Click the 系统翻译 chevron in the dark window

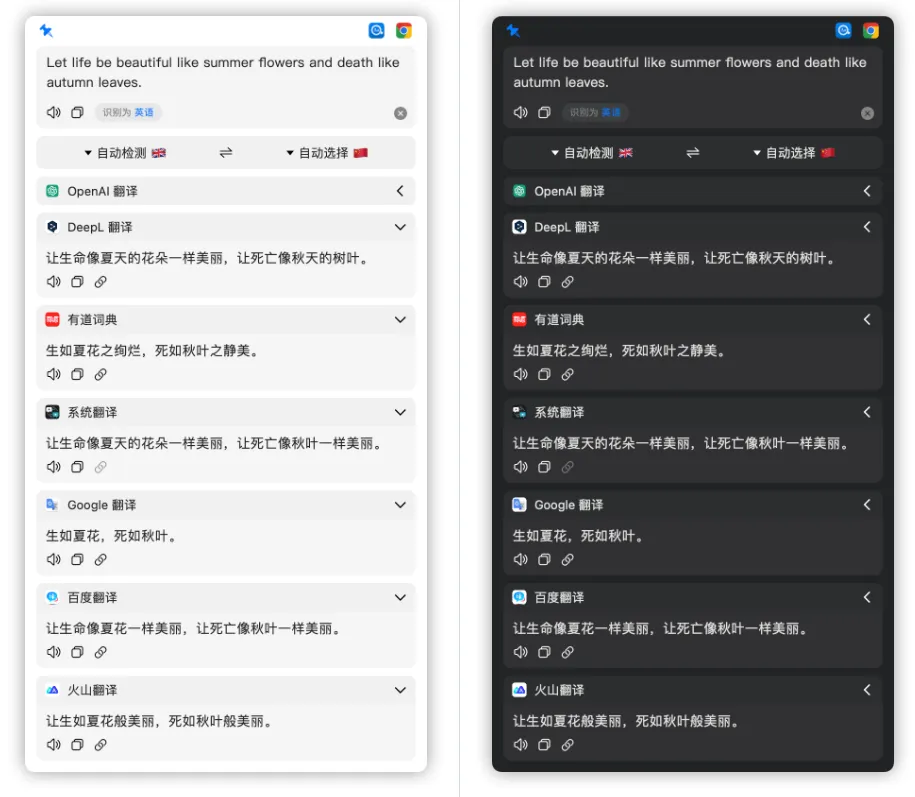click(x=867, y=412)
